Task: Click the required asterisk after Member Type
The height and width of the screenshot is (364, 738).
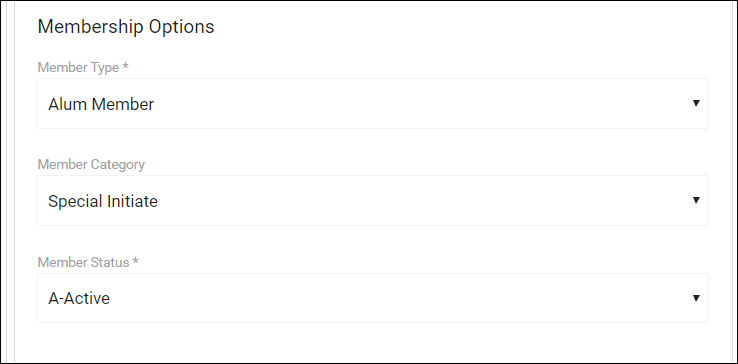Action: (125, 66)
